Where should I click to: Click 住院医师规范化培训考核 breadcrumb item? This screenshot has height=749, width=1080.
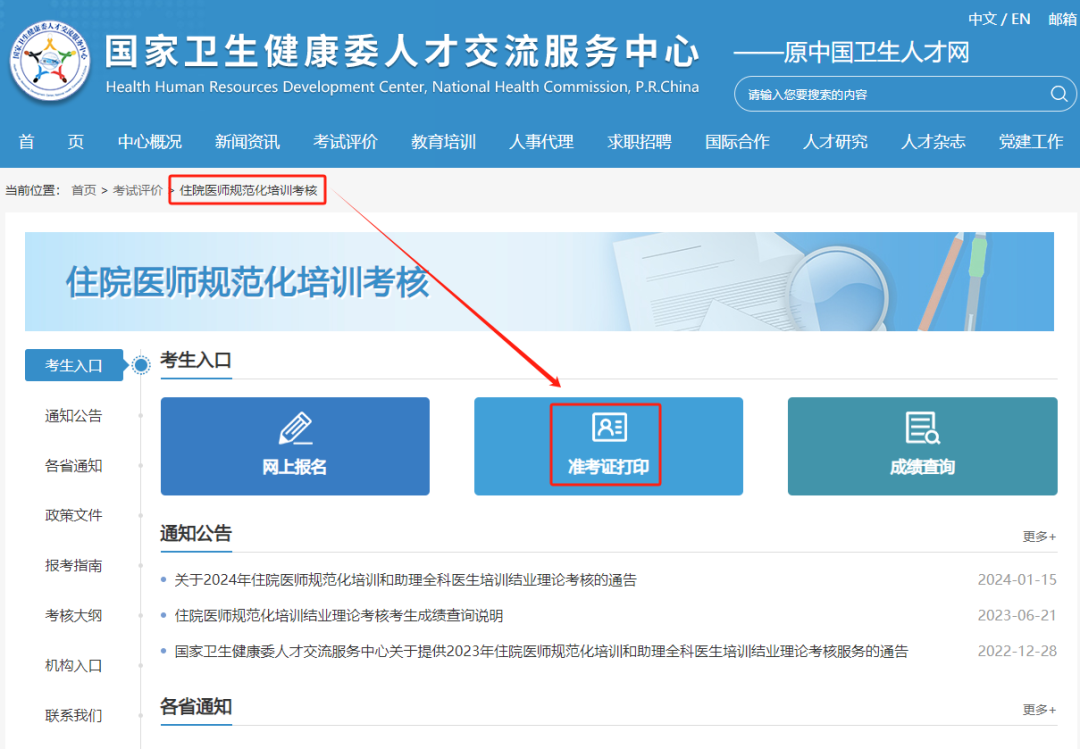[249, 190]
